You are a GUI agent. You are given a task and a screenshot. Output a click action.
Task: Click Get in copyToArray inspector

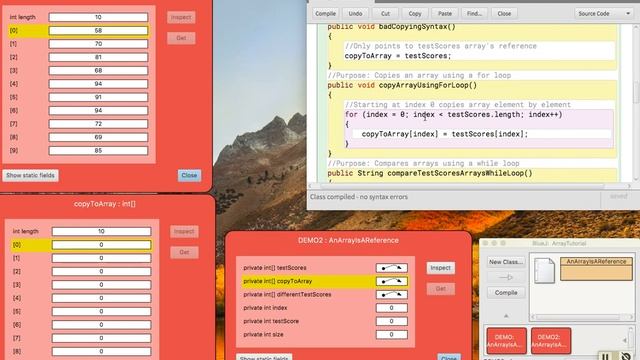(184, 252)
